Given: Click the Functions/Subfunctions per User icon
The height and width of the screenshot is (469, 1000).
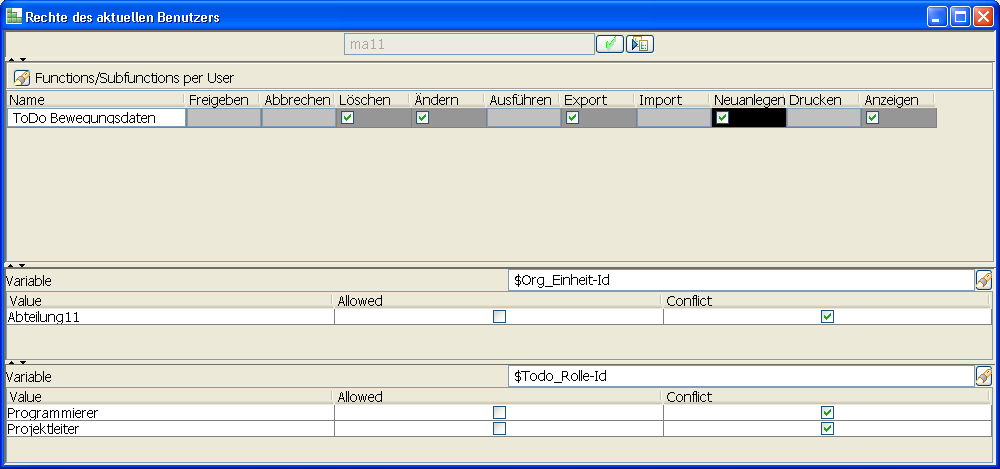Looking at the screenshot, I should click(x=21, y=77).
